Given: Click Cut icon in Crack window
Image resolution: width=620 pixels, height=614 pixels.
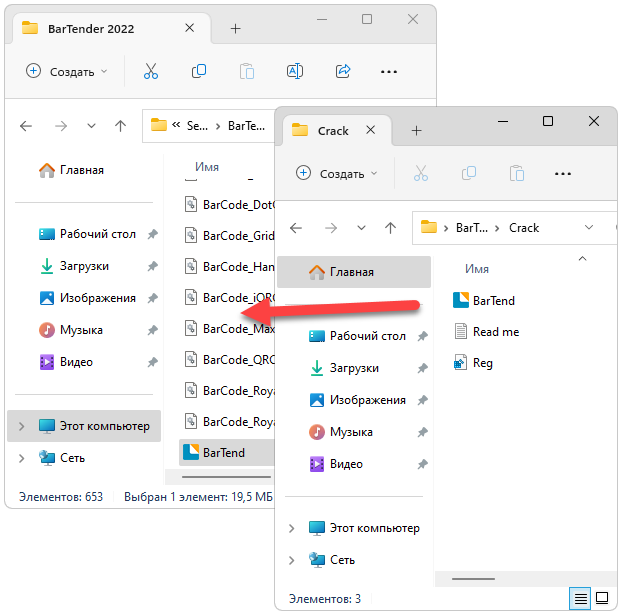Looking at the screenshot, I should [421, 173].
